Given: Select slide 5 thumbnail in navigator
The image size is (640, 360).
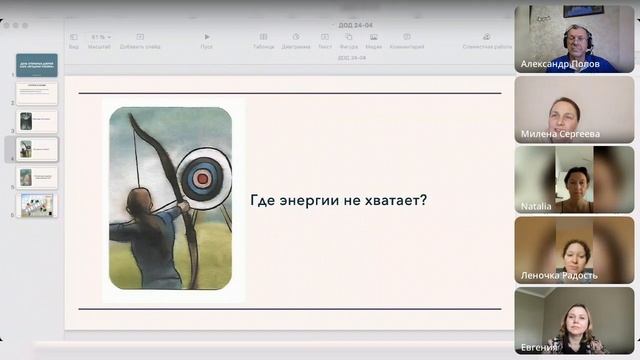Looking at the screenshot, I should (37, 178).
